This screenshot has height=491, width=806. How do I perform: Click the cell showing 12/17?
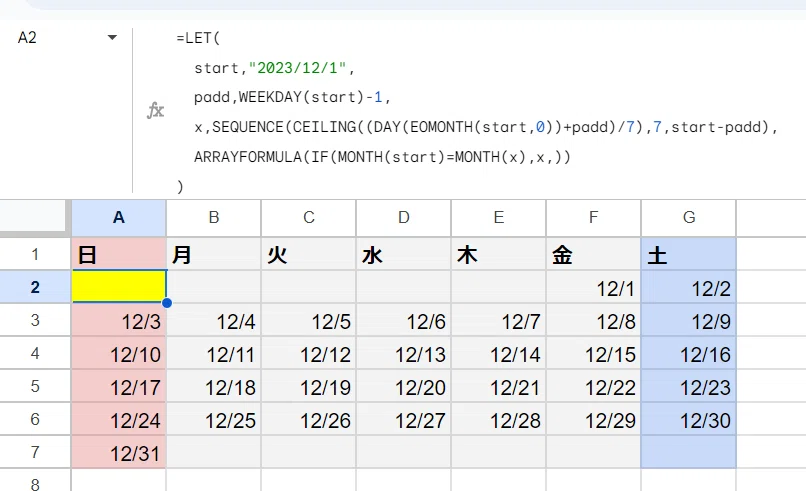(119, 386)
